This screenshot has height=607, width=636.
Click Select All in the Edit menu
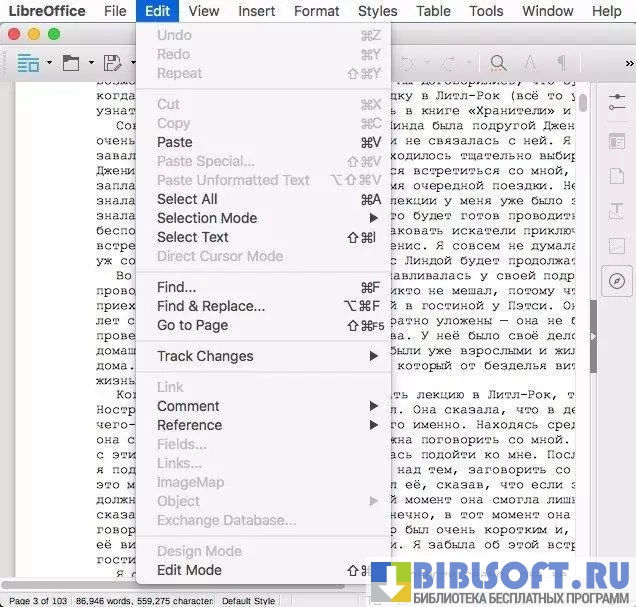187,199
